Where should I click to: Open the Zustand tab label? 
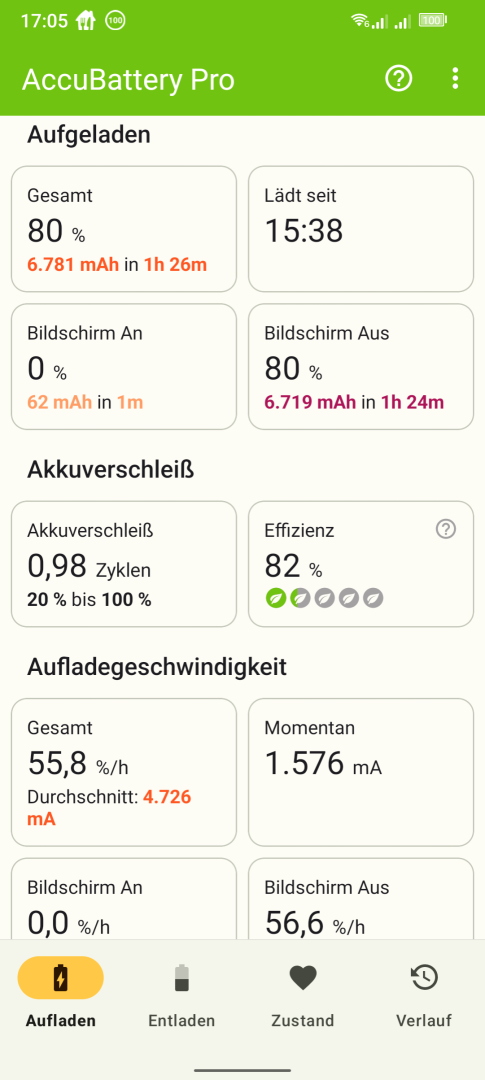(x=302, y=1021)
